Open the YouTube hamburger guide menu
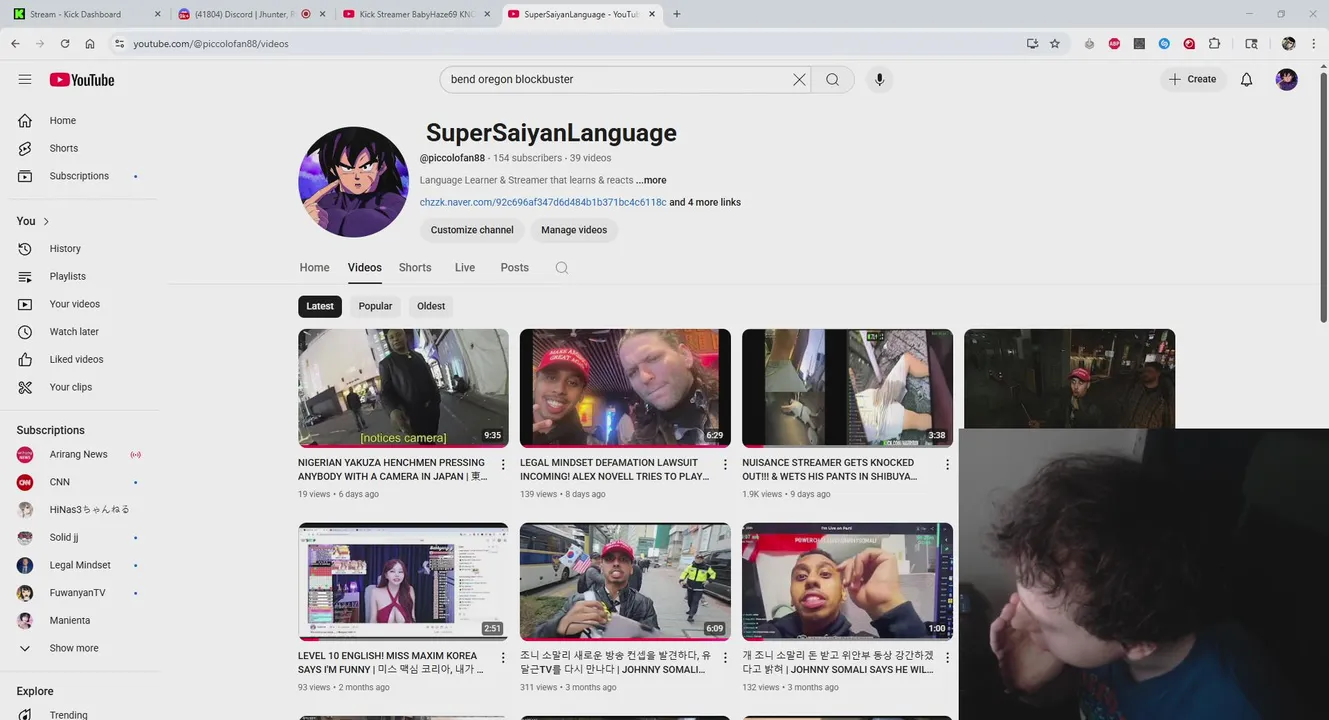1329x720 pixels. pyautogui.click(x=25, y=79)
